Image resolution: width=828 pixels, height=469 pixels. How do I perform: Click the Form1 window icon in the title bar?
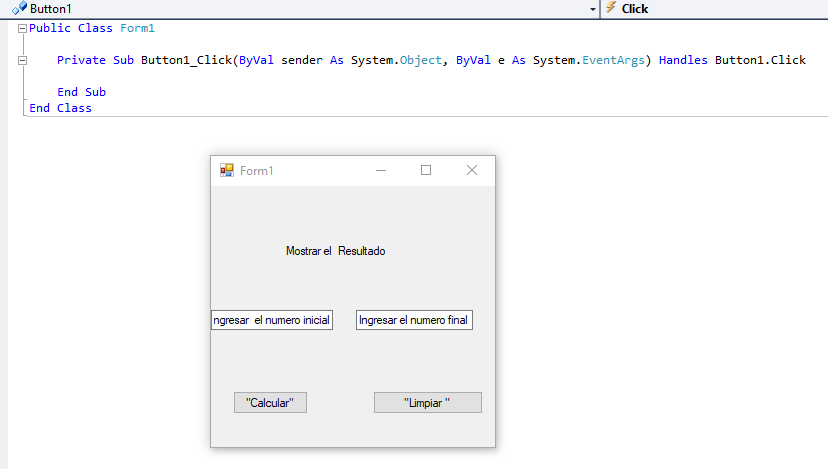(227, 171)
